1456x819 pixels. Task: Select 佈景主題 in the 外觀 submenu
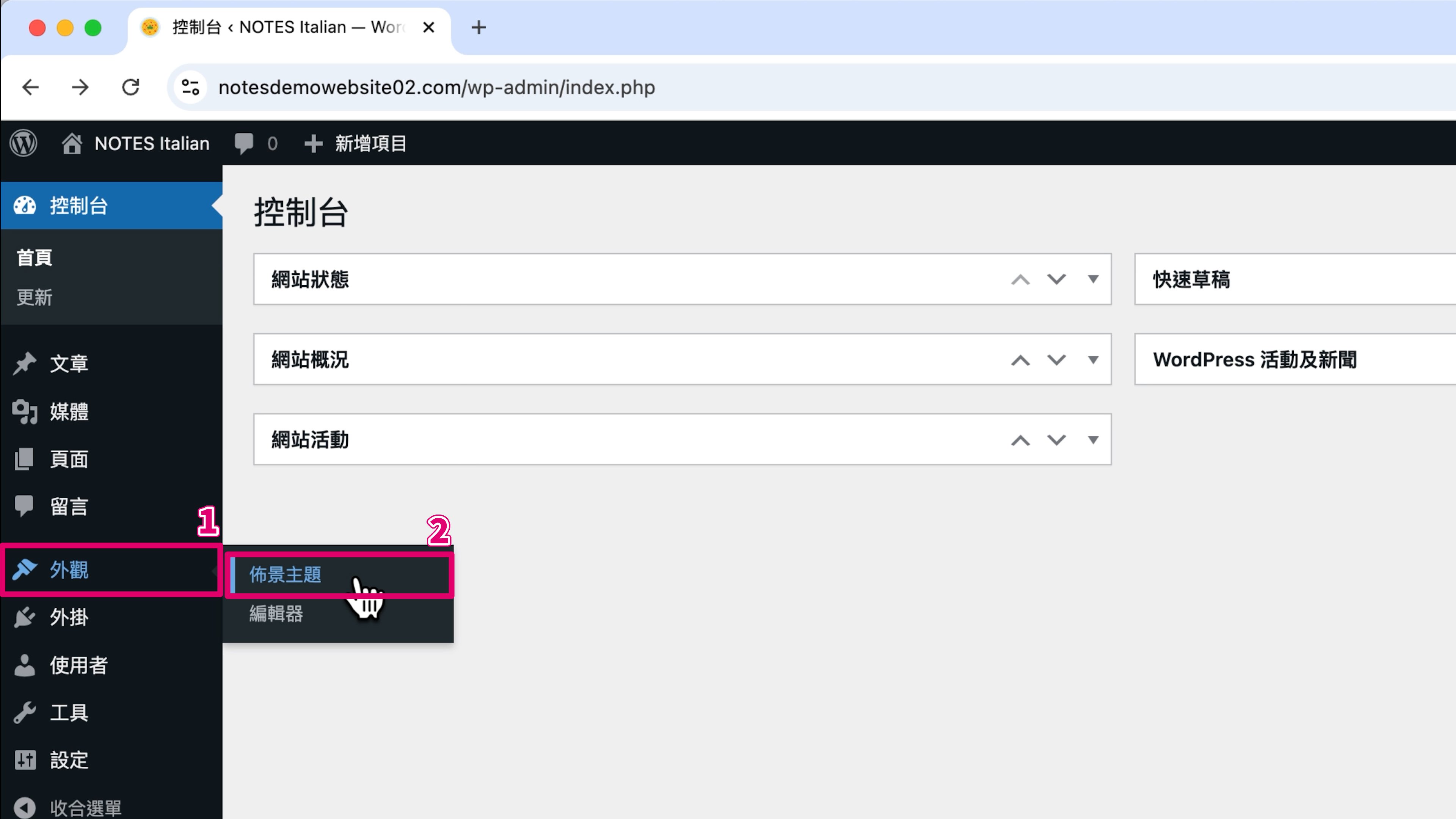click(x=285, y=575)
